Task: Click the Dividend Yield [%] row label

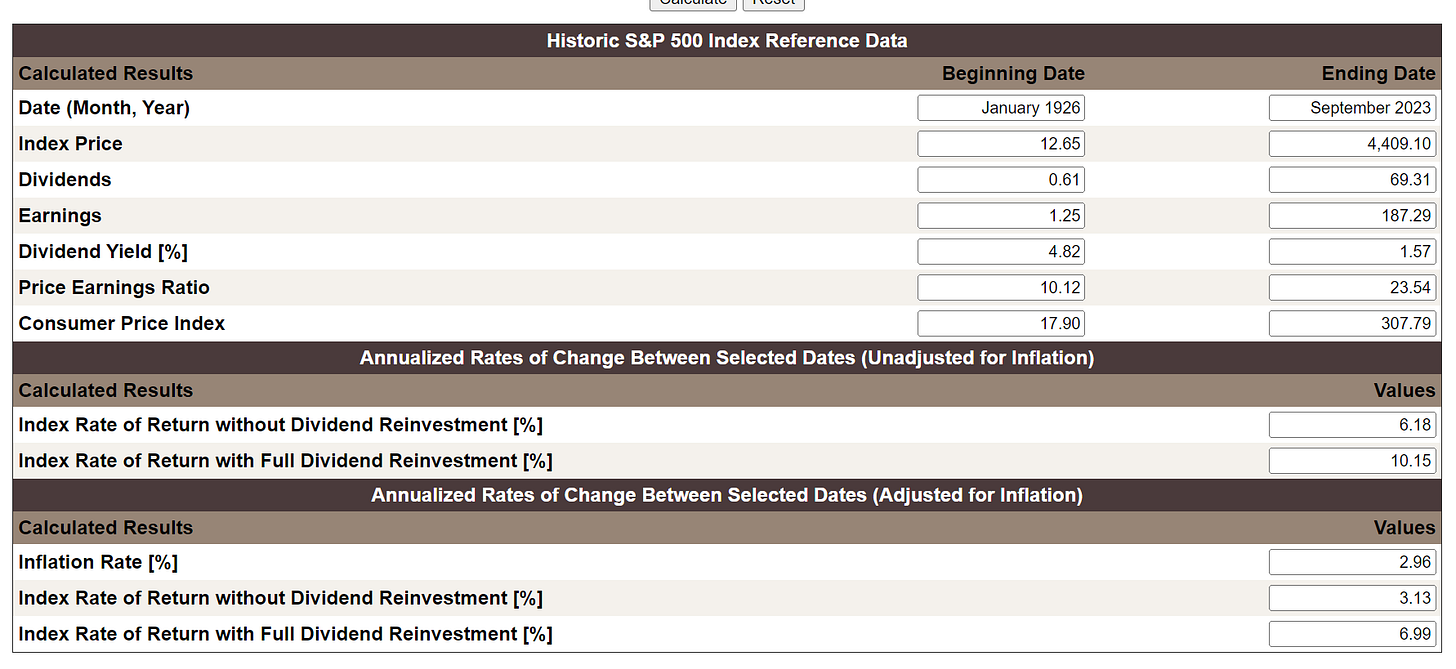Action: tap(103, 252)
